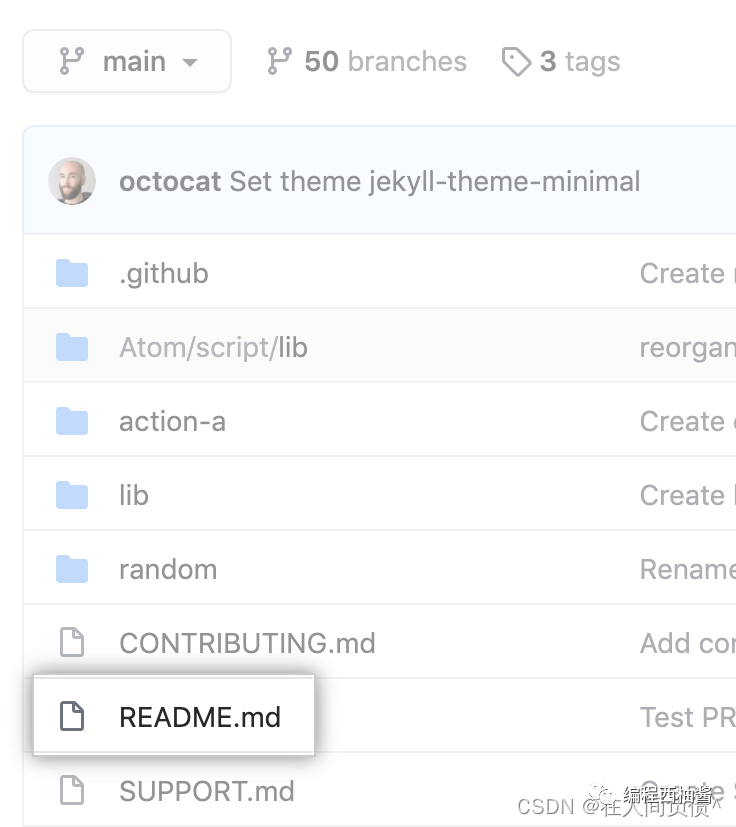This screenshot has width=736, height=827.
Task: Click the .github folder icon
Action: click(72, 273)
